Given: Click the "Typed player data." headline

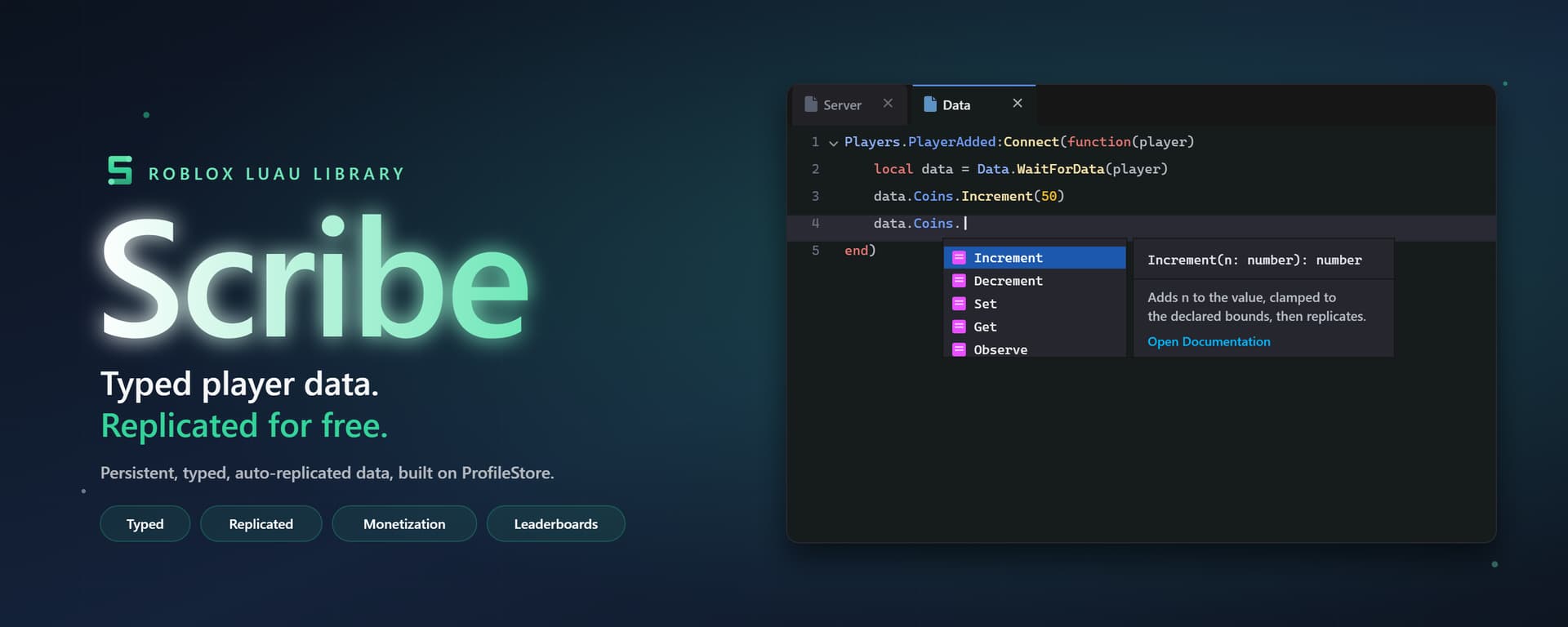Looking at the screenshot, I should pos(240,384).
